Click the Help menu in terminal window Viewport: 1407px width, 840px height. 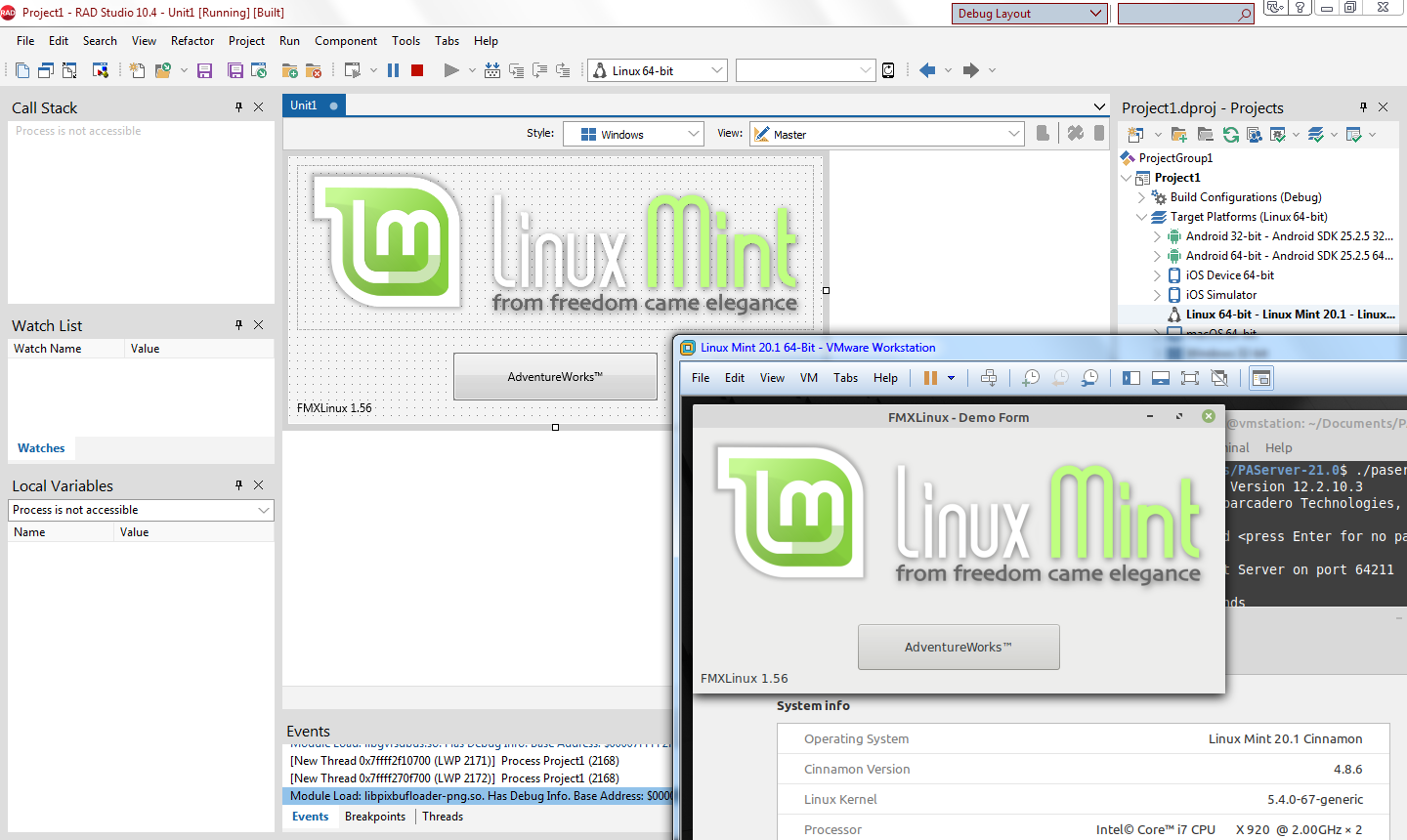1279,447
